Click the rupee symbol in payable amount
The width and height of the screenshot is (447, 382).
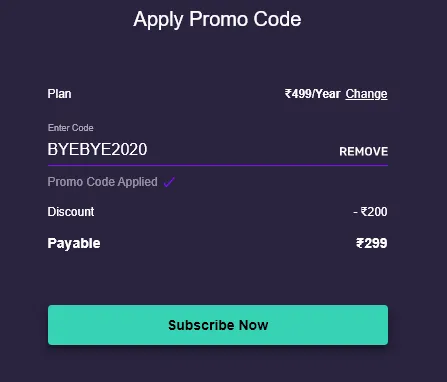click(360, 243)
